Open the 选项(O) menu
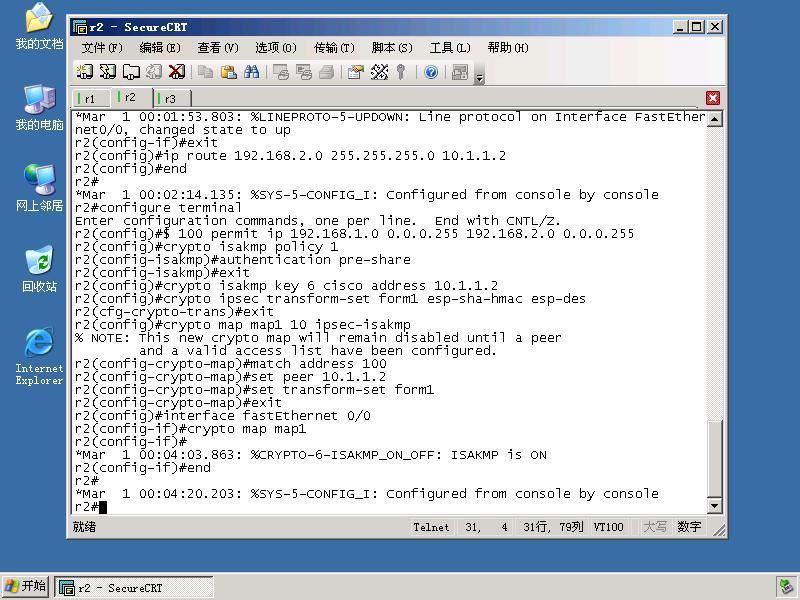 coord(276,48)
